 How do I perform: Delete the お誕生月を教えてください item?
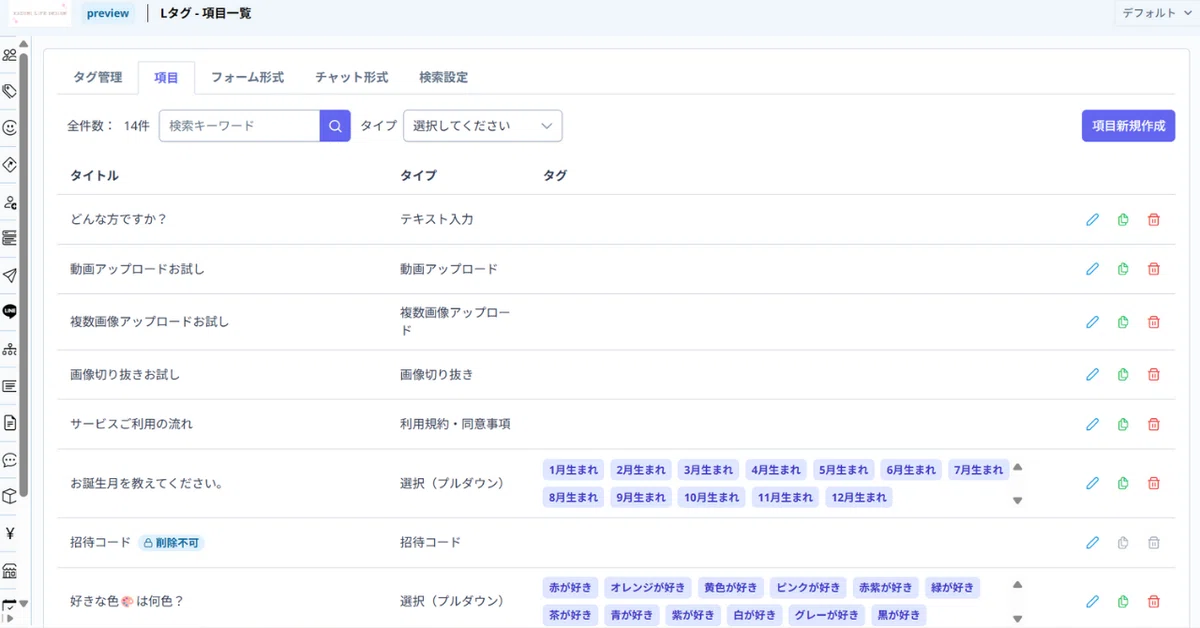pyautogui.click(x=1153, y=483)
